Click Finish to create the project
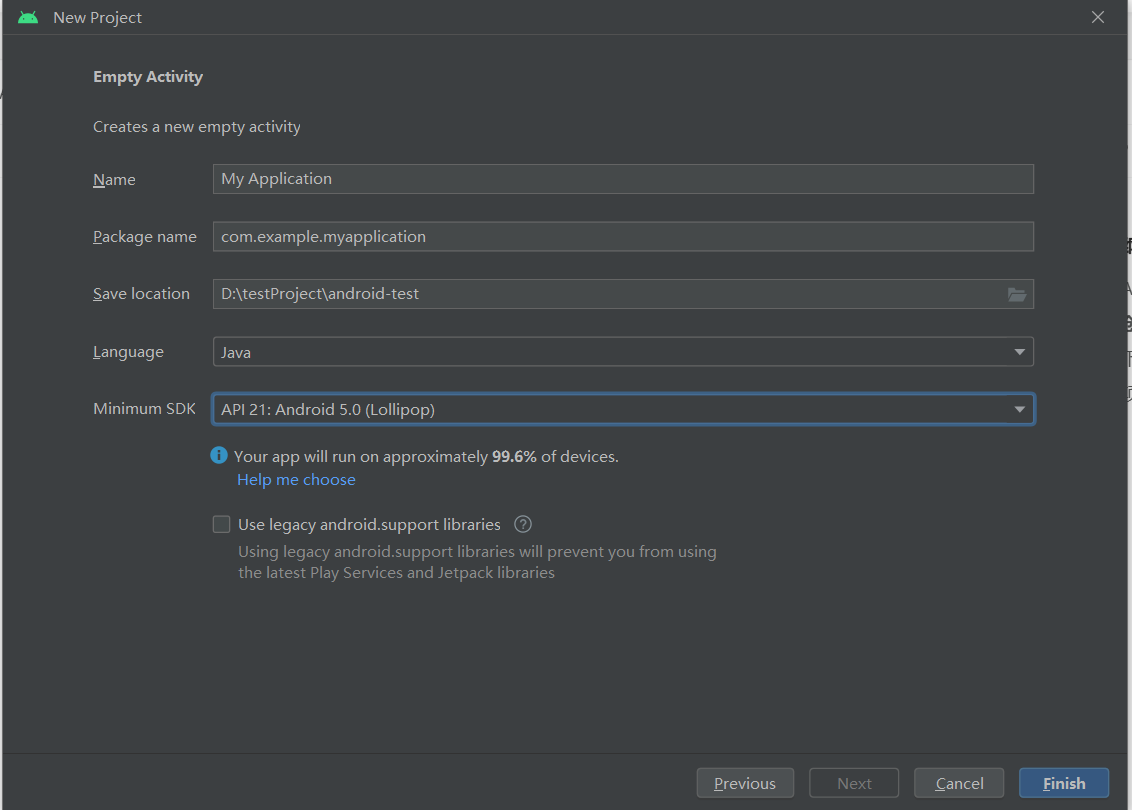1132x810 pixels. 1063,783
